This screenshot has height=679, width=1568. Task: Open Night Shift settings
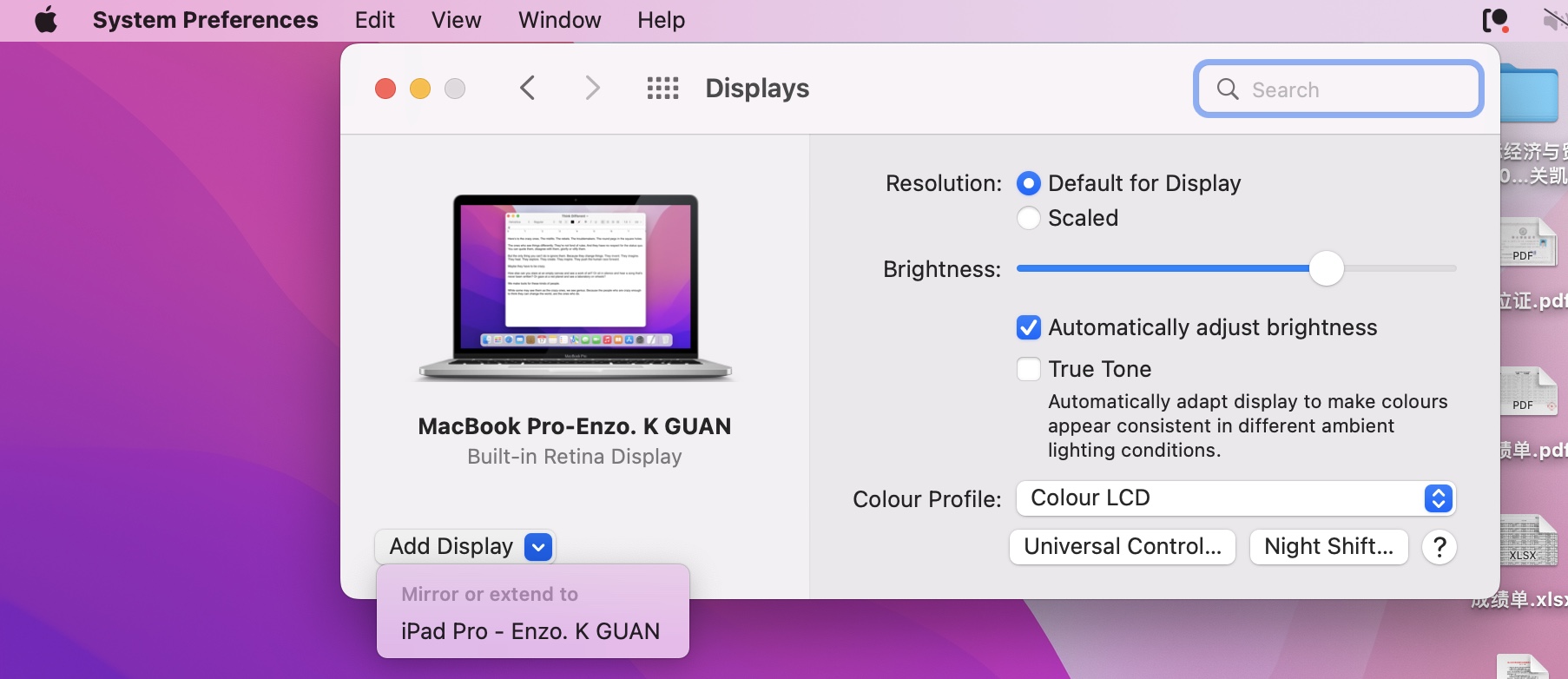pos(1329,547)
